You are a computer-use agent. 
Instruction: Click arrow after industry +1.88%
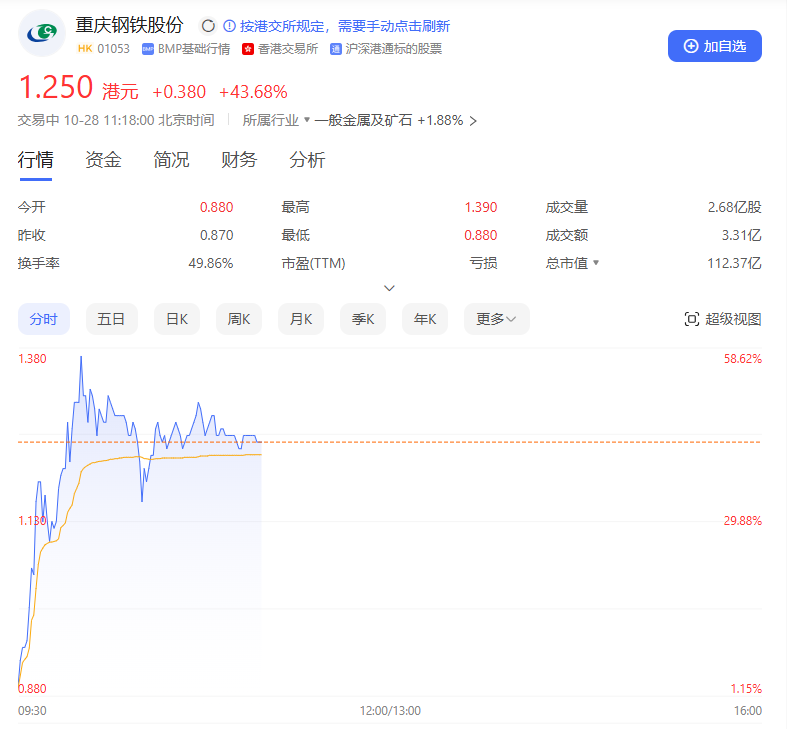tap(473, 121)
